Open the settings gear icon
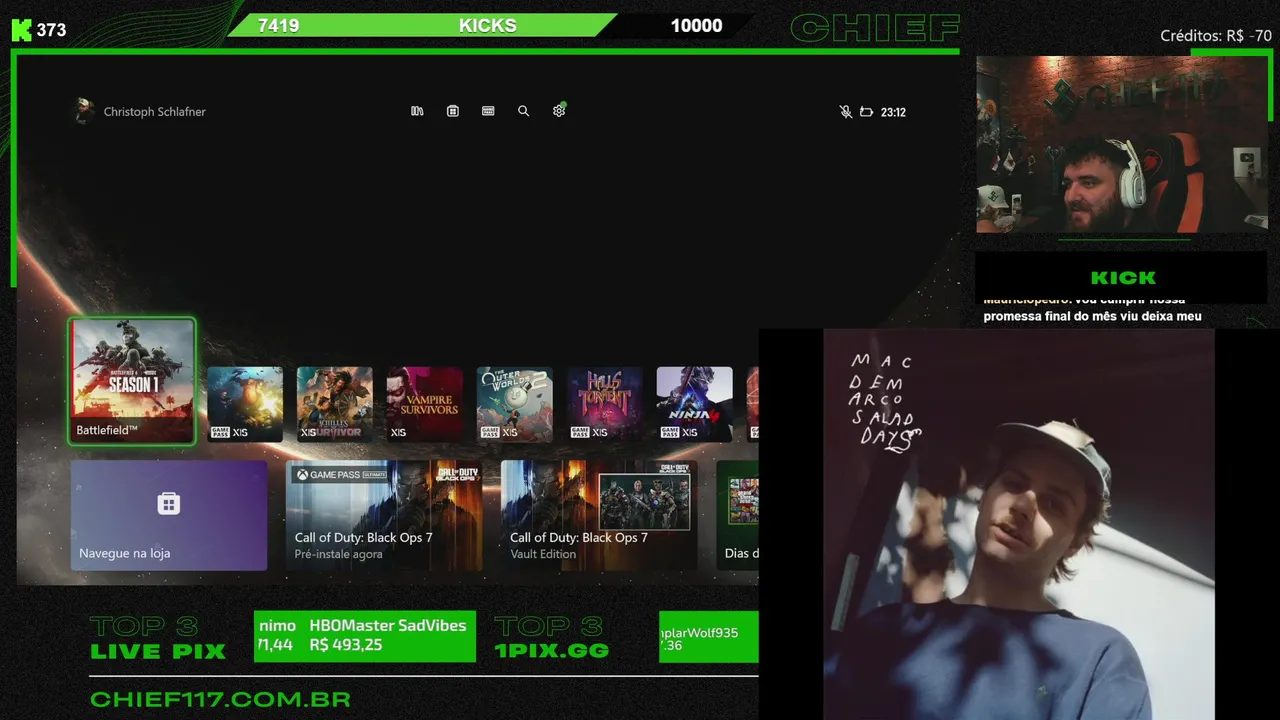Screen dimensions: 1280x720 [x=559, y=111]
